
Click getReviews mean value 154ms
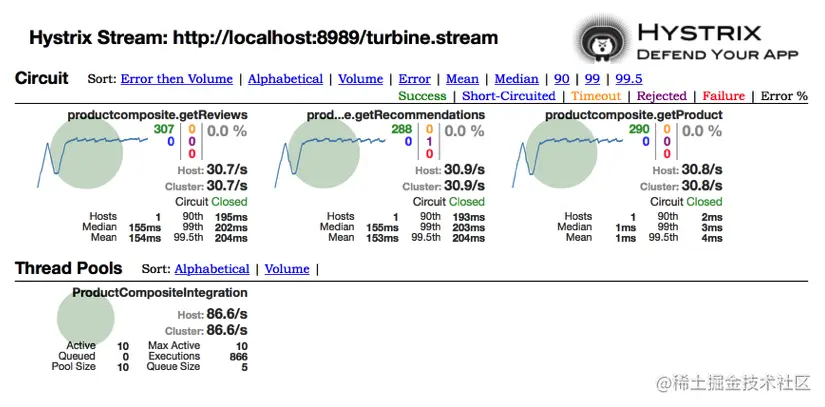click(x=145, y=238)
